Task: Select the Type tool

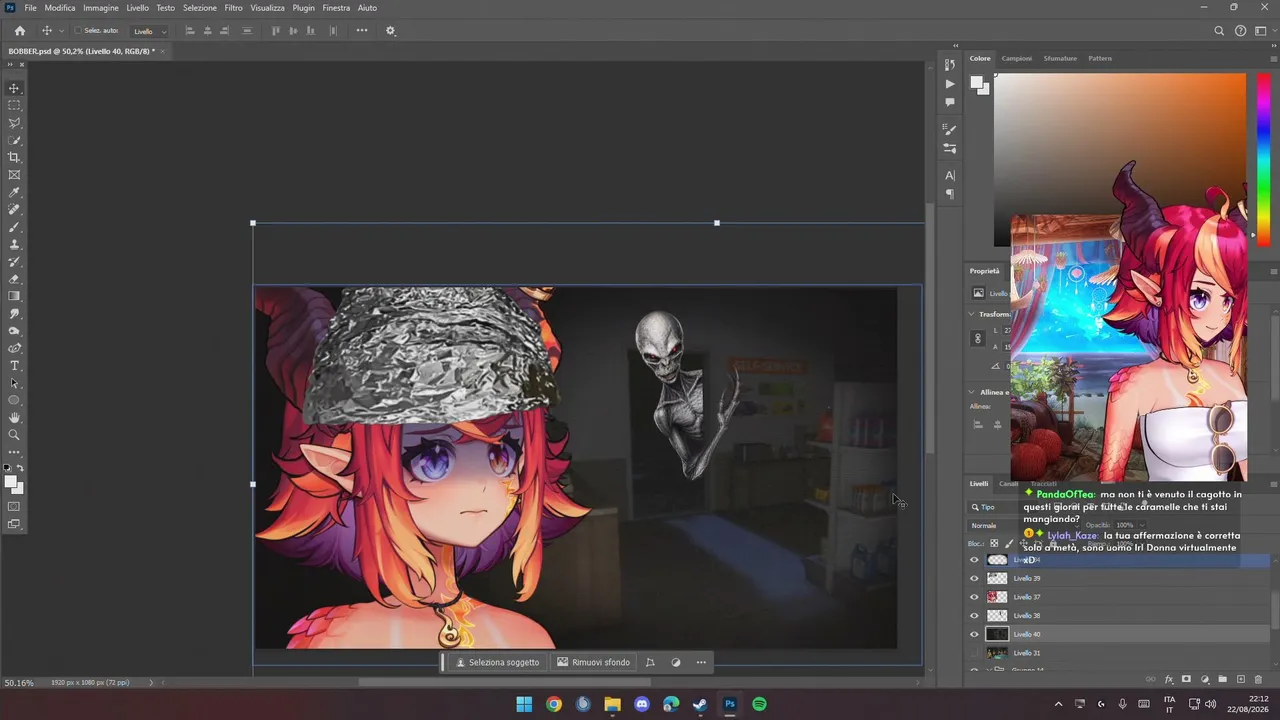Action: pyautogui.click(x=14, y=366)
